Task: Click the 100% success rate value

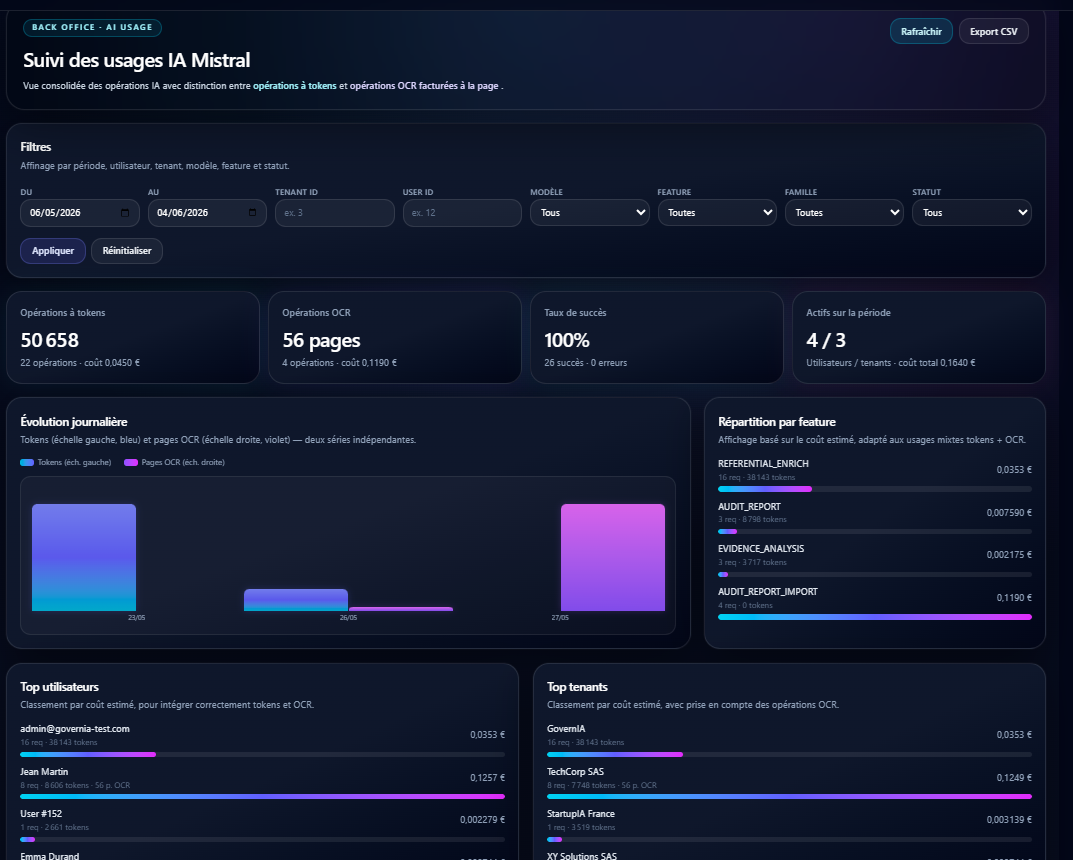Action: [567, 340]
